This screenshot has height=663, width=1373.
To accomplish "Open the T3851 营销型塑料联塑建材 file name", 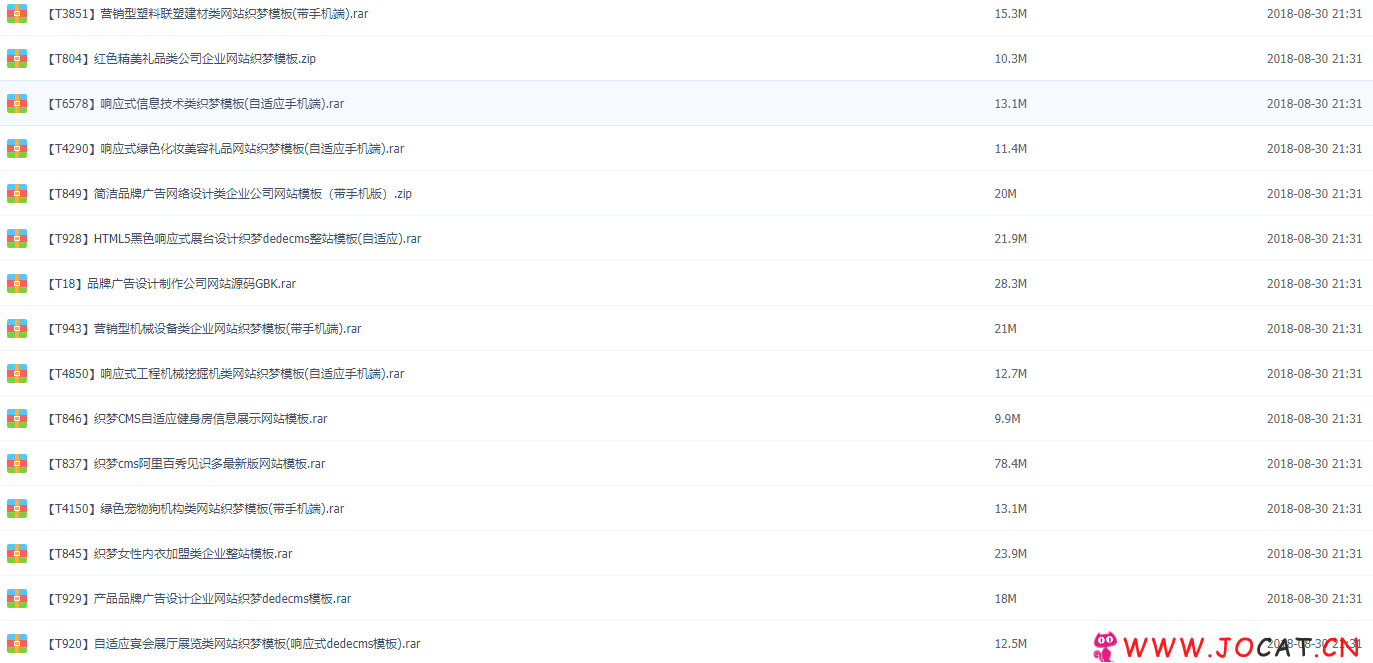I will 207,14.
